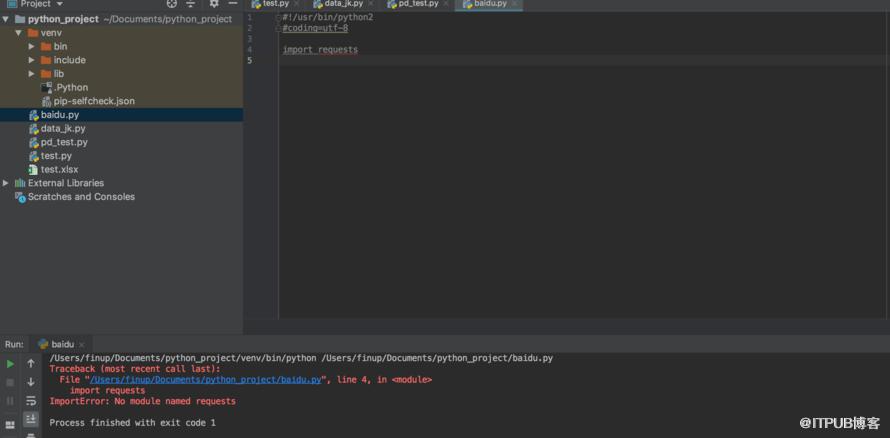Click the 'Run:' panel label

click(x=14, y=344)
